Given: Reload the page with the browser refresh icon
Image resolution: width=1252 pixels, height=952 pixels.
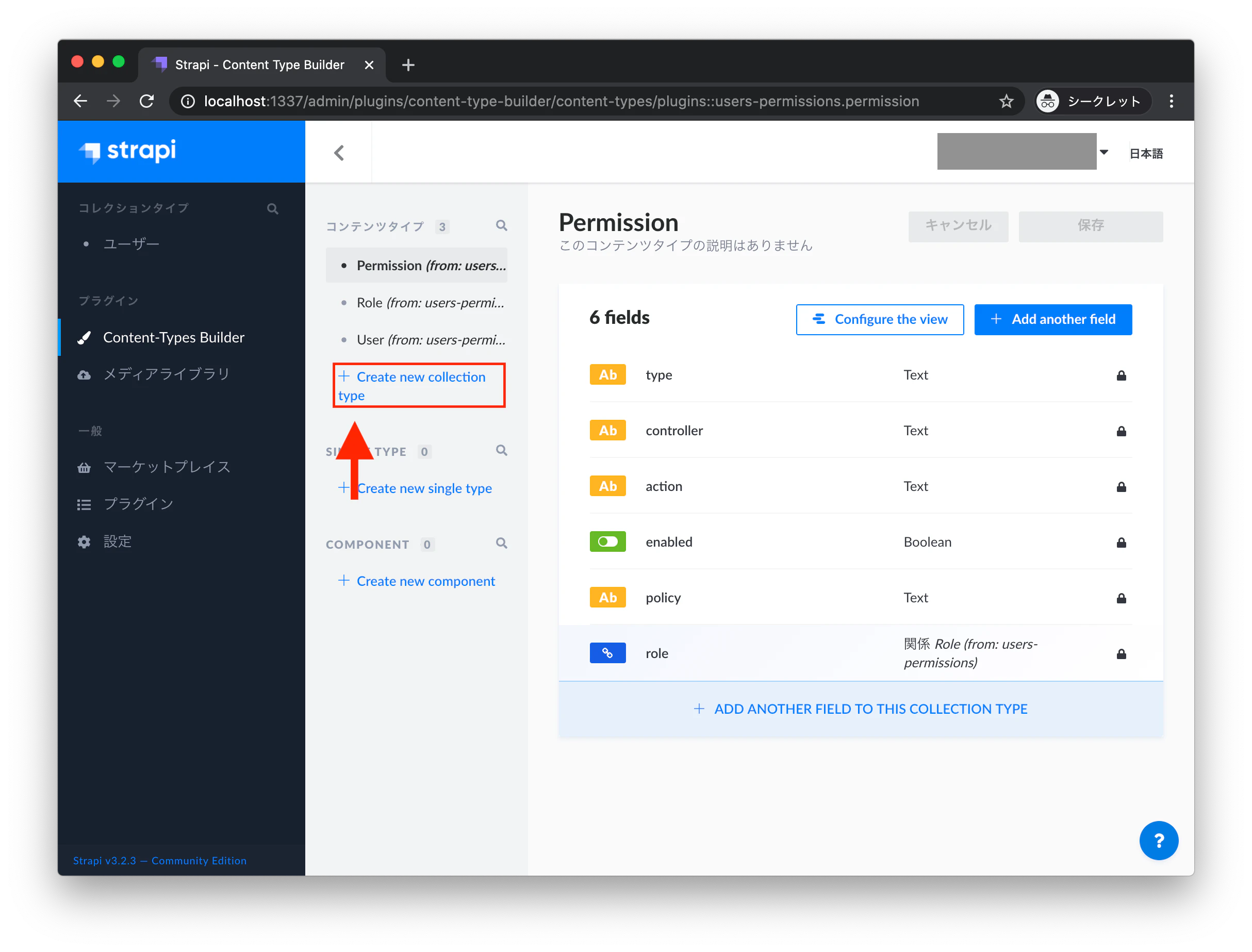Looking at the screenshot, I should tap(147, 102).
